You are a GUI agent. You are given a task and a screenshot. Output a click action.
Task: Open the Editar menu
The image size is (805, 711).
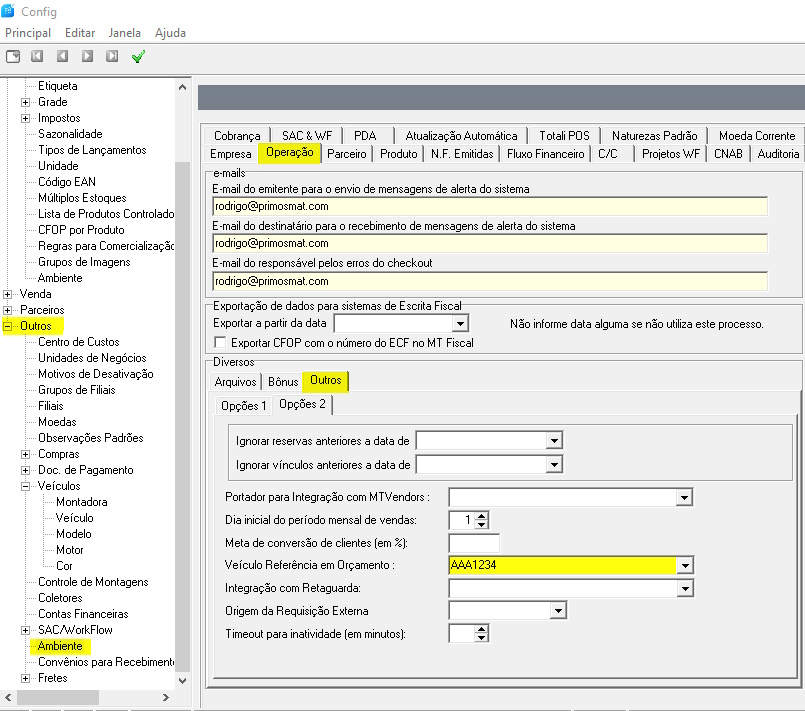tap(80, 33)
